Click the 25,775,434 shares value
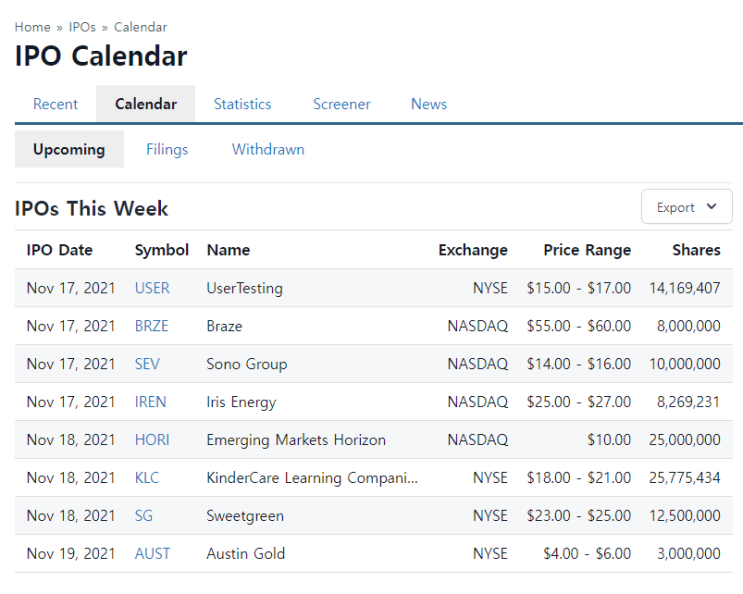Image resolution: width=743 pixels, height=594 pixels. (685, 477)
